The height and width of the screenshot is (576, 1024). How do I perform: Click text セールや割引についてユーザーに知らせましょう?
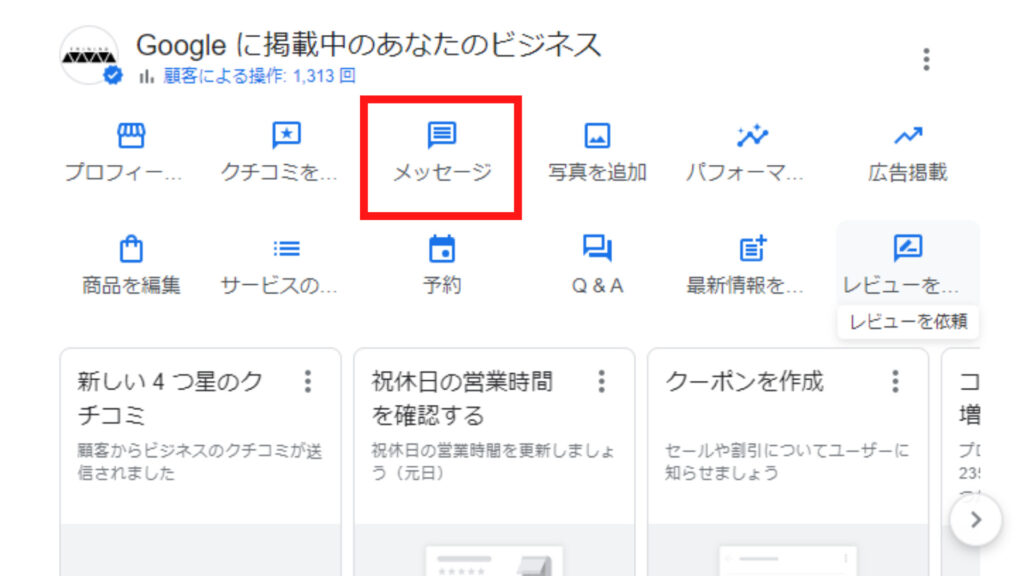tap(787, 461)
